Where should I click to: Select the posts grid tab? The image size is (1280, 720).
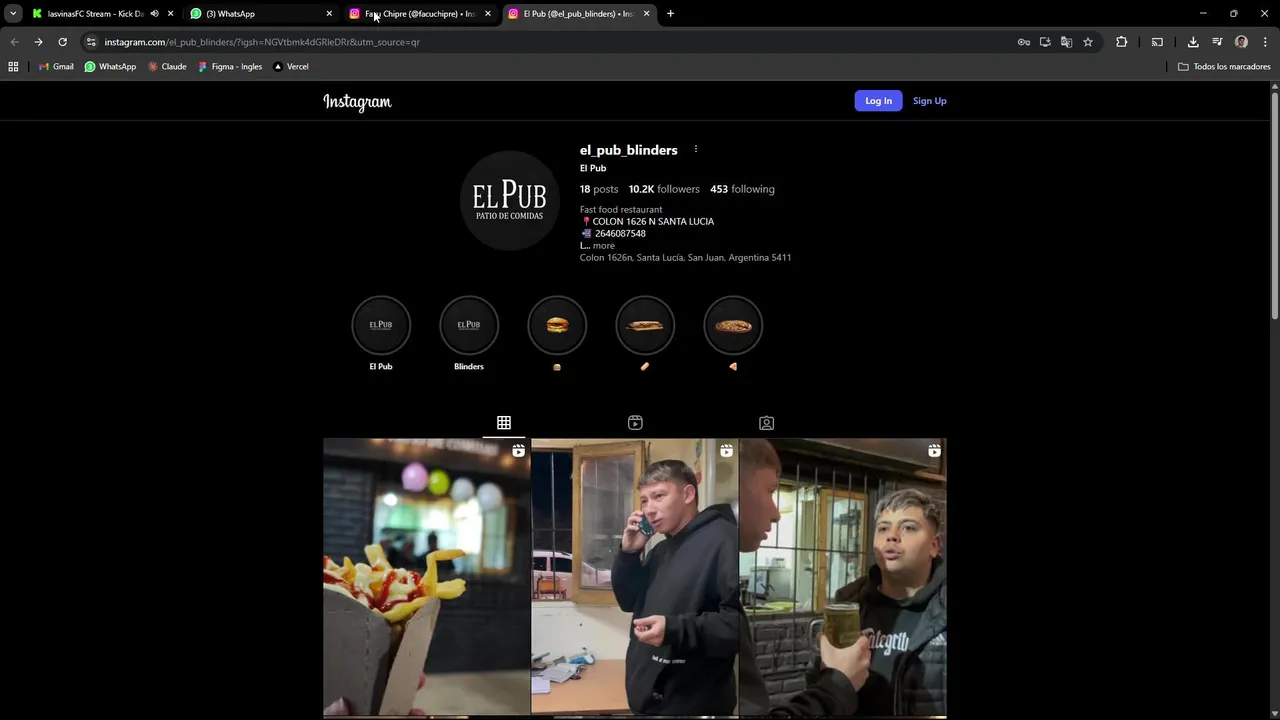[504, 423]
